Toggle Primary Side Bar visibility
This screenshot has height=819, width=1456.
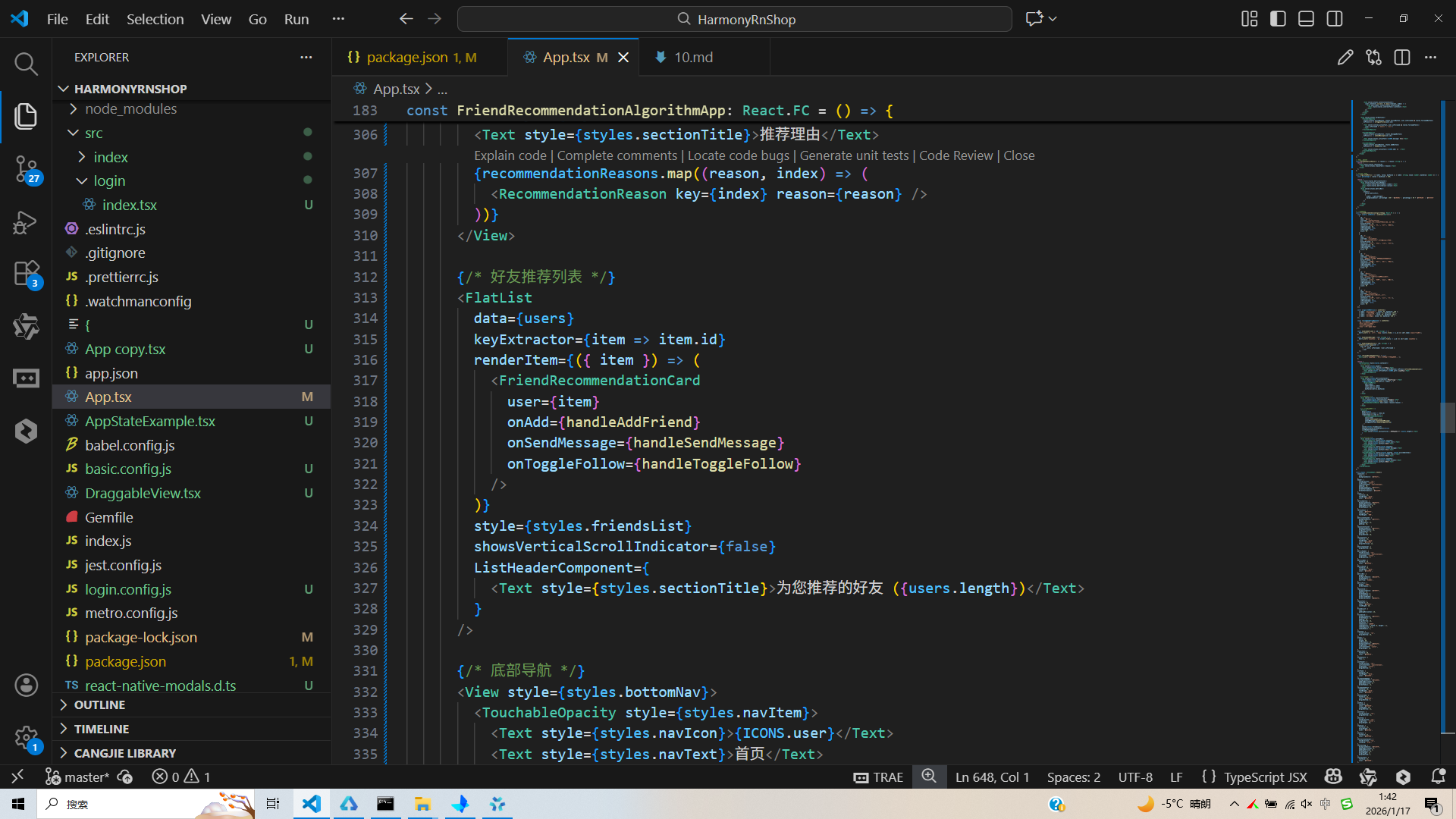1278,19
